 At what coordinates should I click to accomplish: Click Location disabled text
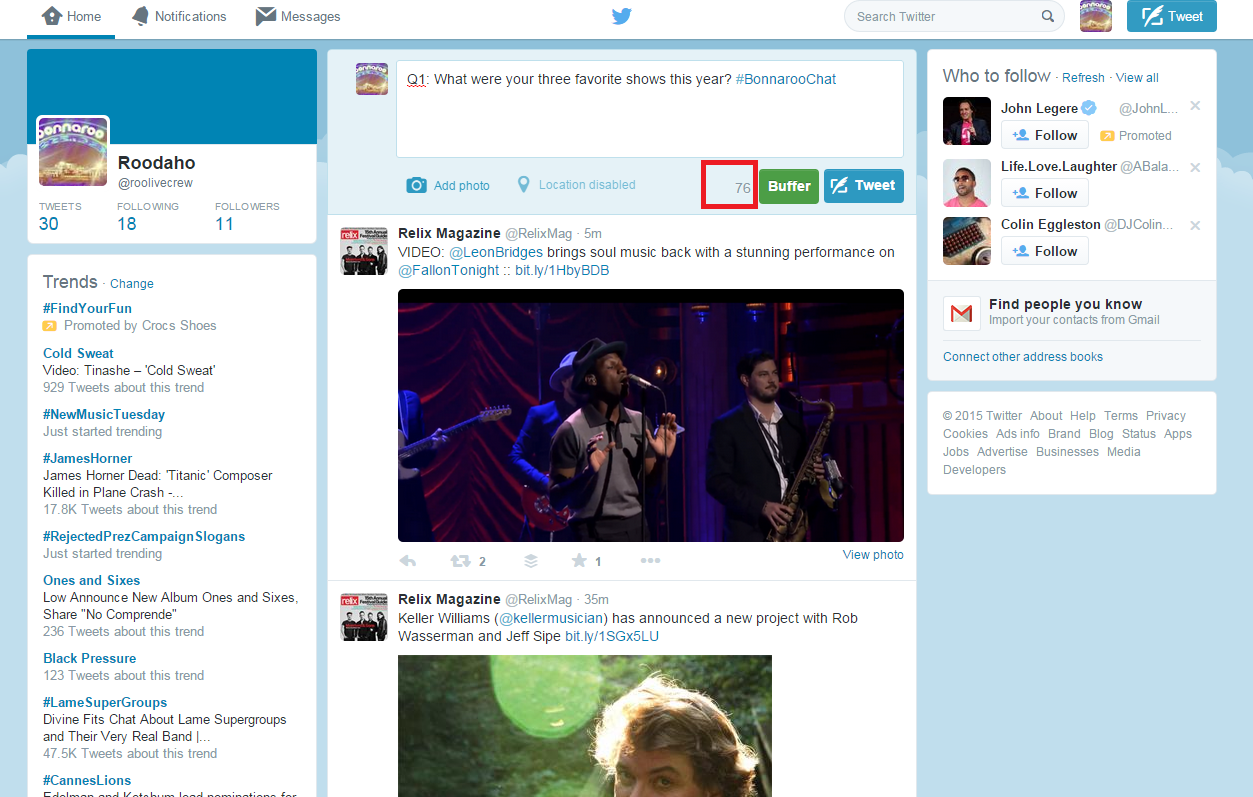point(587,185)
